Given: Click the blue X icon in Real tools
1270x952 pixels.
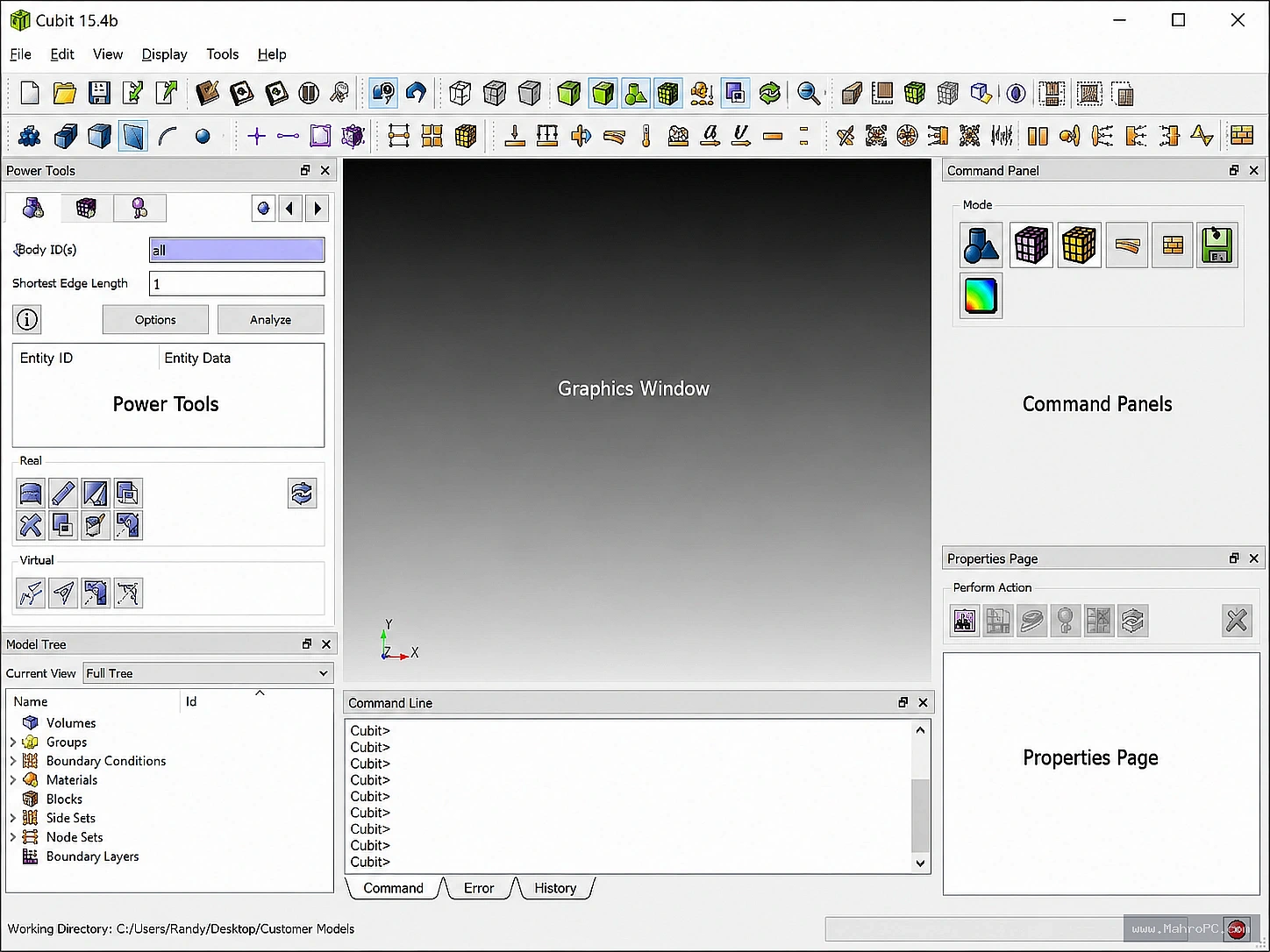Looking at the screenshot, I should (x=31, y=525).
